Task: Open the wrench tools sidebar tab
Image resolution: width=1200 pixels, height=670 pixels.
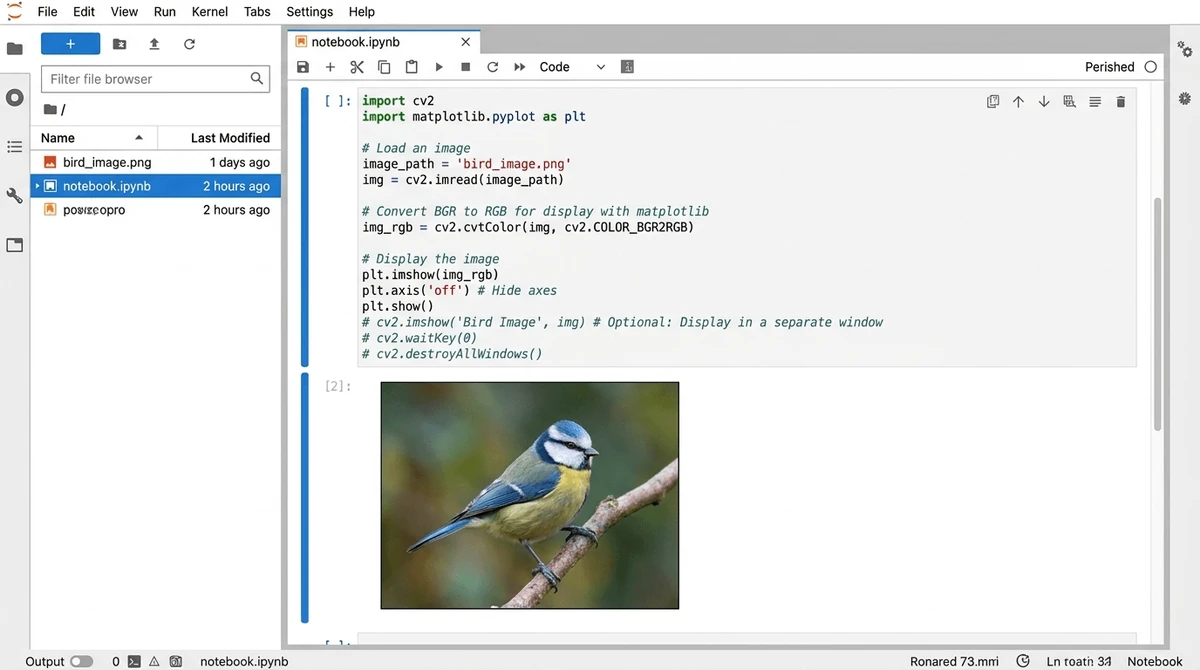Action: [14, 196]
